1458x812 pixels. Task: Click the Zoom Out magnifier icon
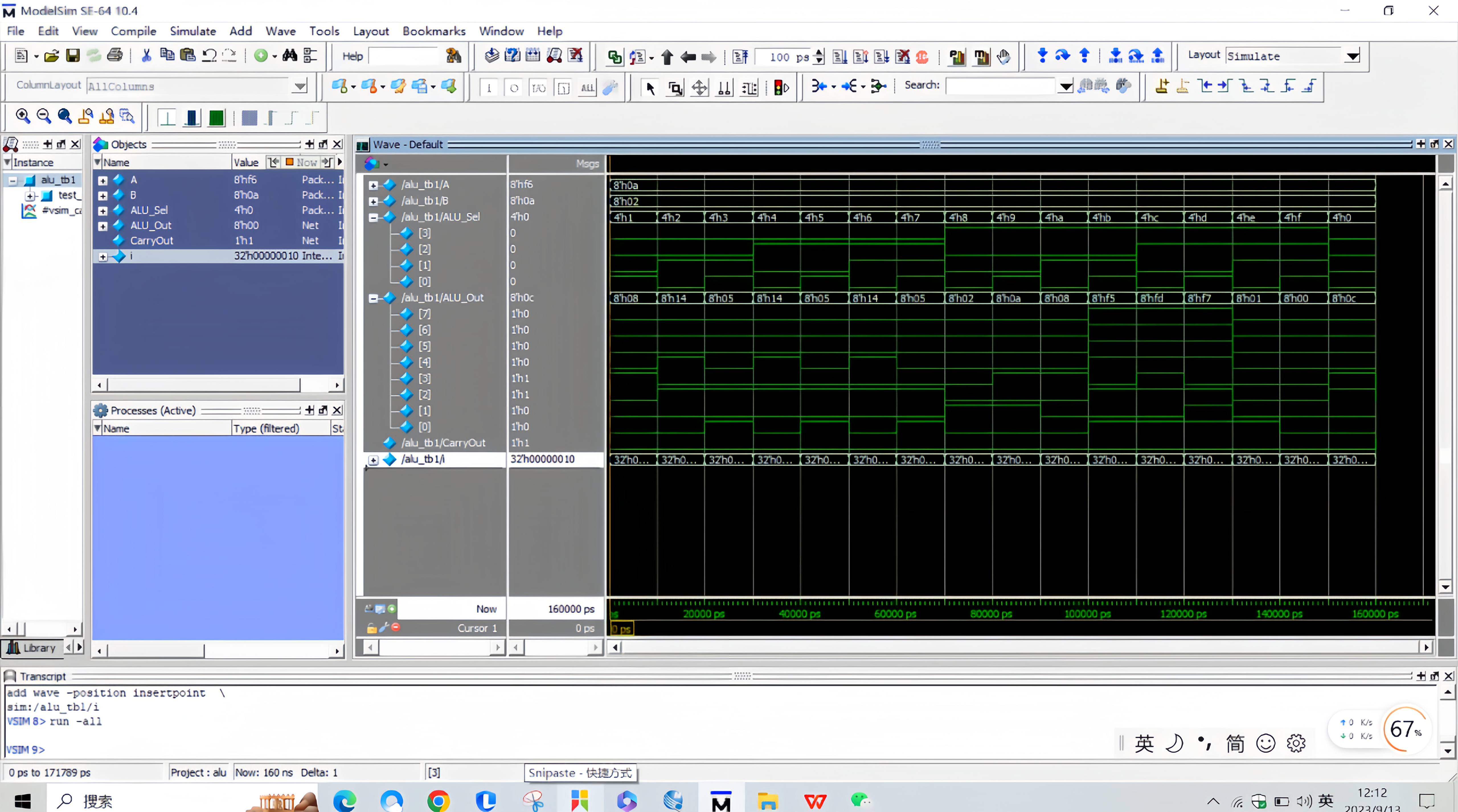pos(44,116)
